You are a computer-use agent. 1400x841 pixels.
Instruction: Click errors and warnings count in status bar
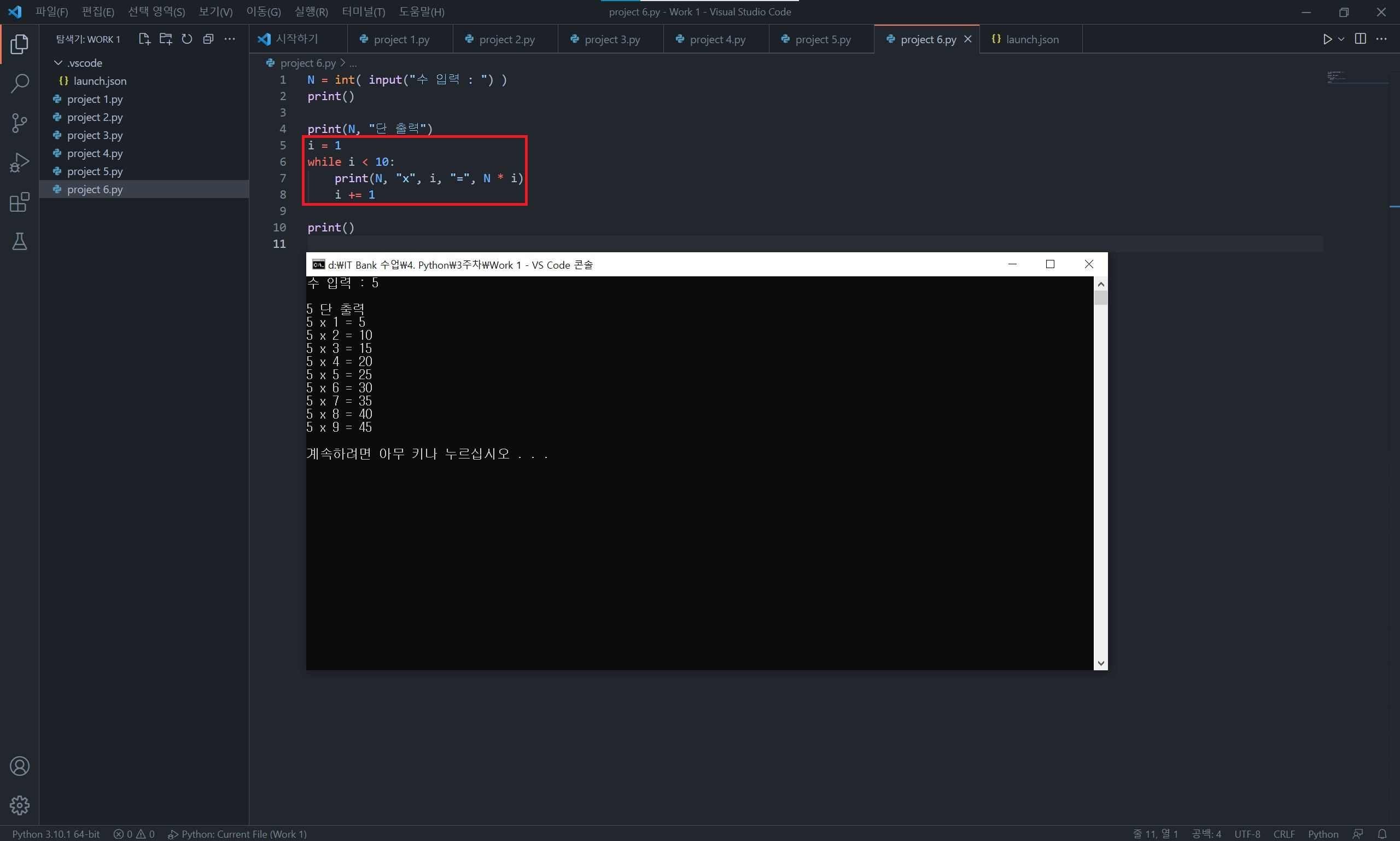pos(134,834)
